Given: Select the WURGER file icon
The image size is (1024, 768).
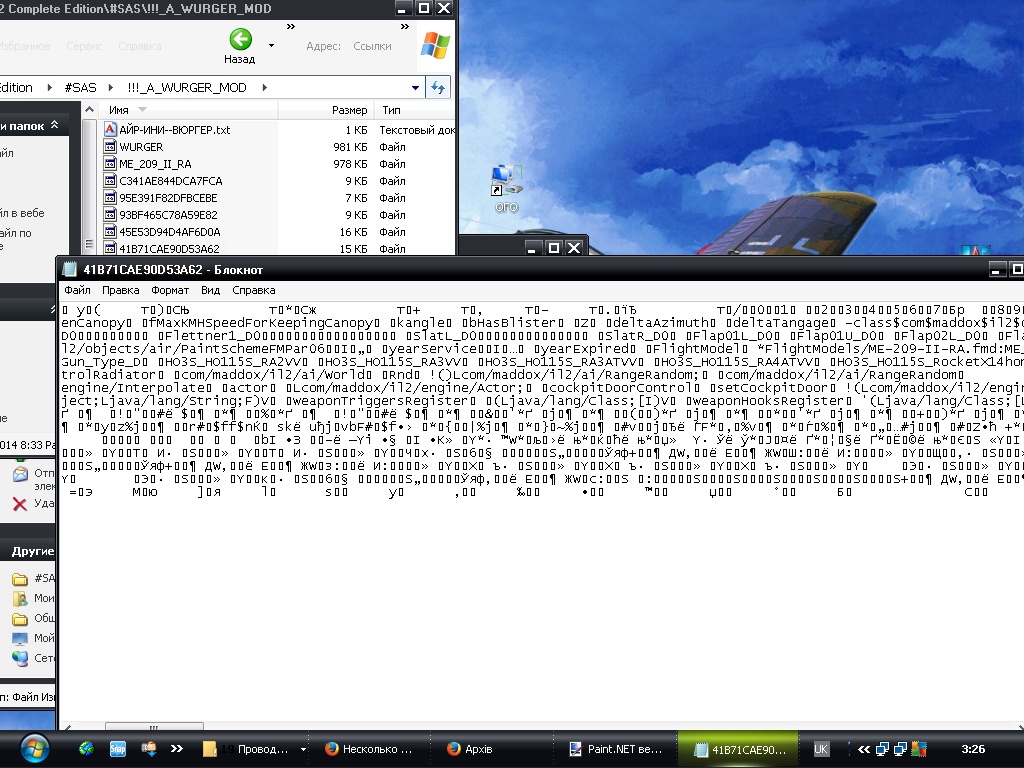Looking at the screenshot, I should [110, 147].
